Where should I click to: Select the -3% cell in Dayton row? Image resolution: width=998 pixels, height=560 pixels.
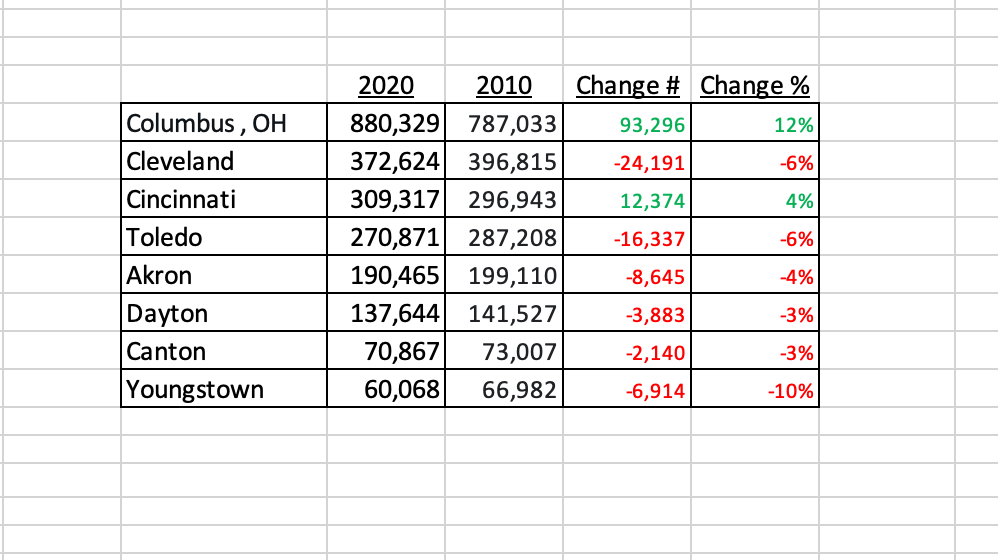coord(755,312)
